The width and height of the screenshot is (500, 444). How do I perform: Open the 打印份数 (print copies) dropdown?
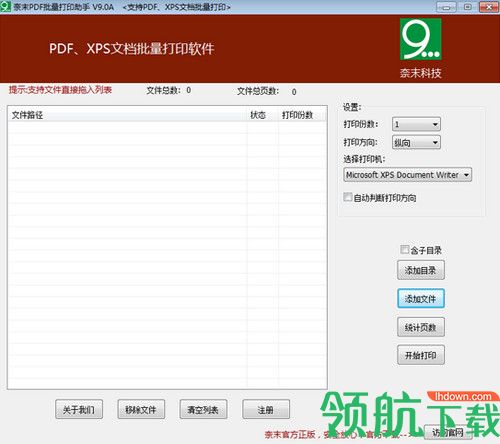point(416,124)
